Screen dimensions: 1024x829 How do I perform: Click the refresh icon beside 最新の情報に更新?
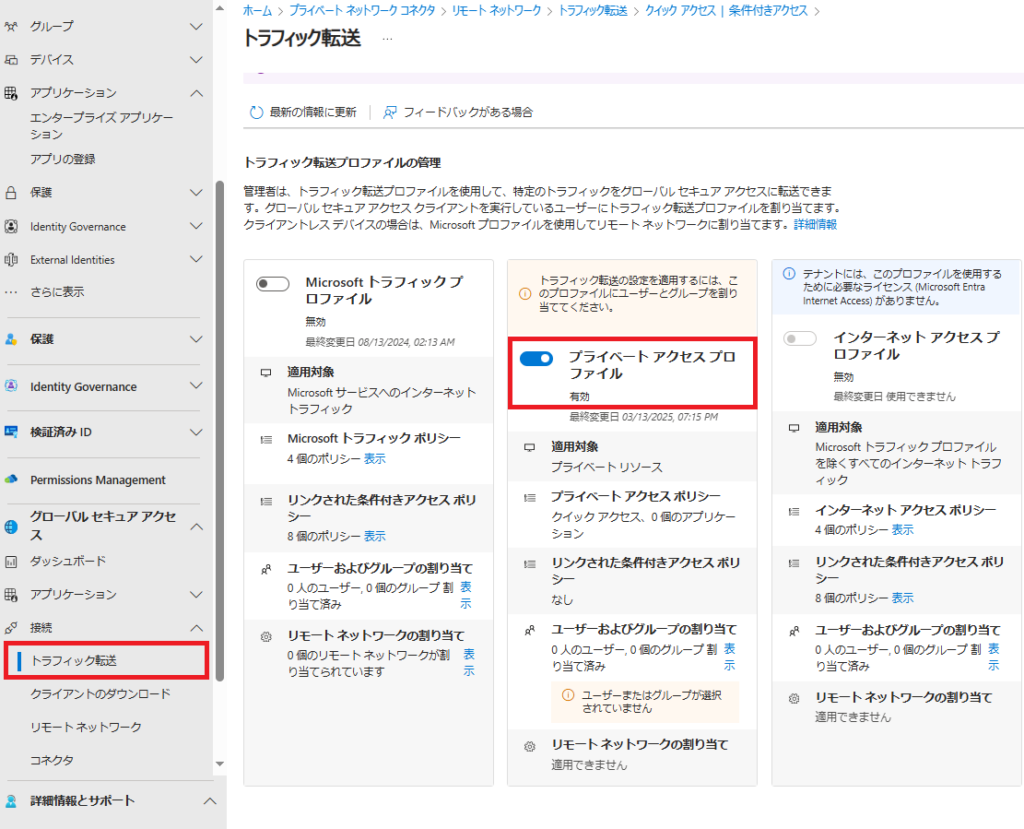256,113
